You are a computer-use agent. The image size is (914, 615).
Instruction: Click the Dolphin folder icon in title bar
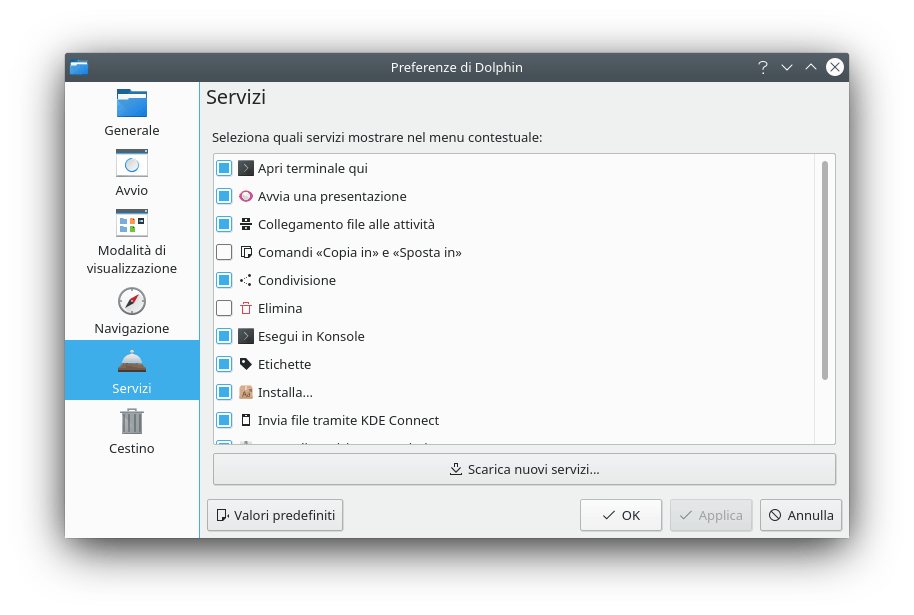(x=79, y=67)
